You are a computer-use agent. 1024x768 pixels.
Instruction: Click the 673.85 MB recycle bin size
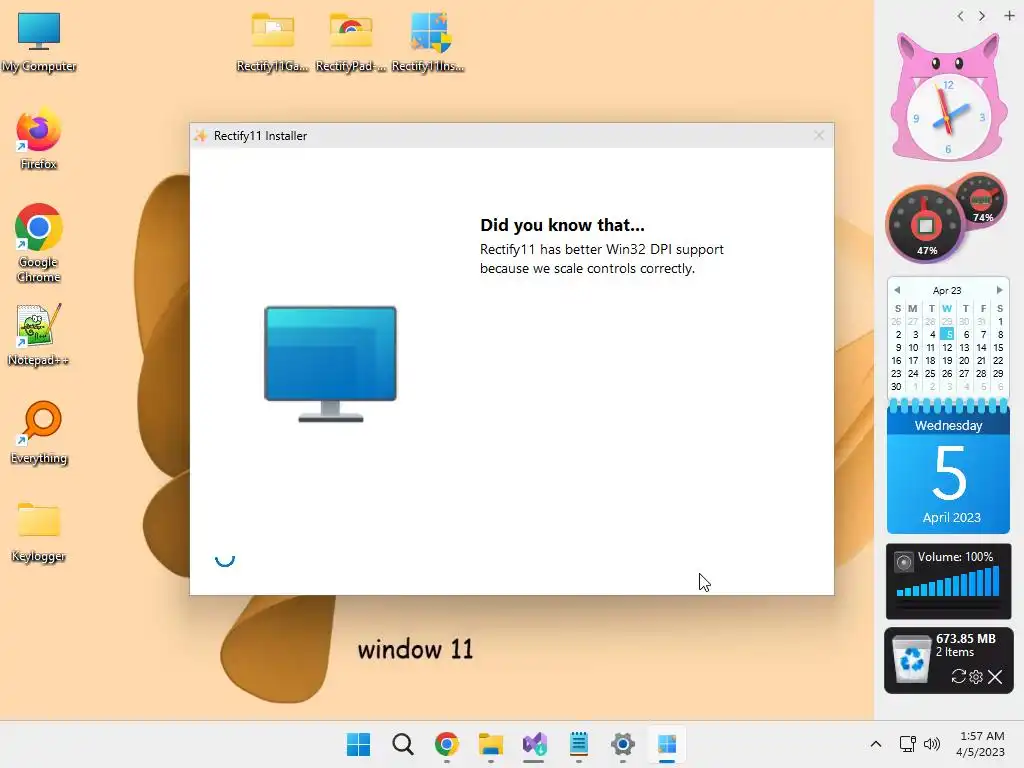click(x=965, y=639)
